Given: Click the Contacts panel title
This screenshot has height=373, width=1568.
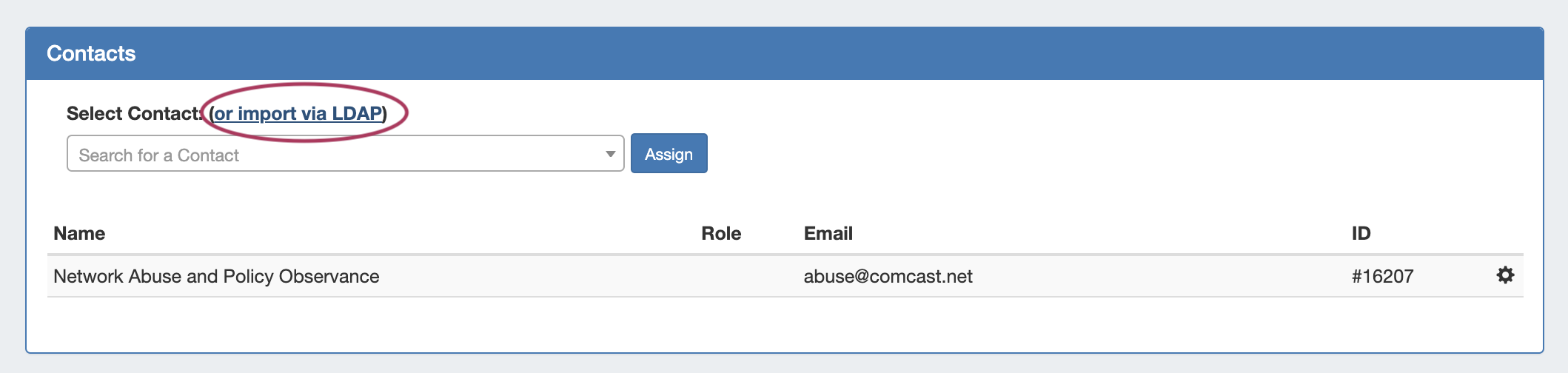Looking at the screenshot, I should [x=91, y=53].
